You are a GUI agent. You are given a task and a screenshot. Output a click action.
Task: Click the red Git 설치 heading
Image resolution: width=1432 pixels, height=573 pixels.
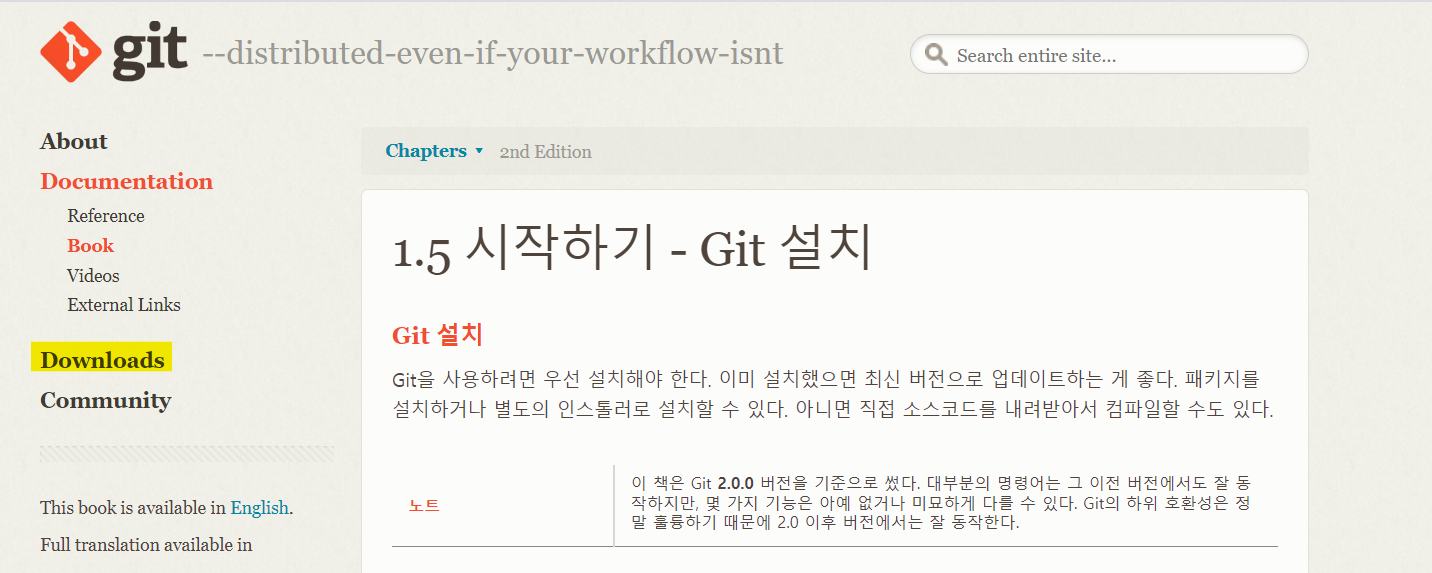pos(438,335)
